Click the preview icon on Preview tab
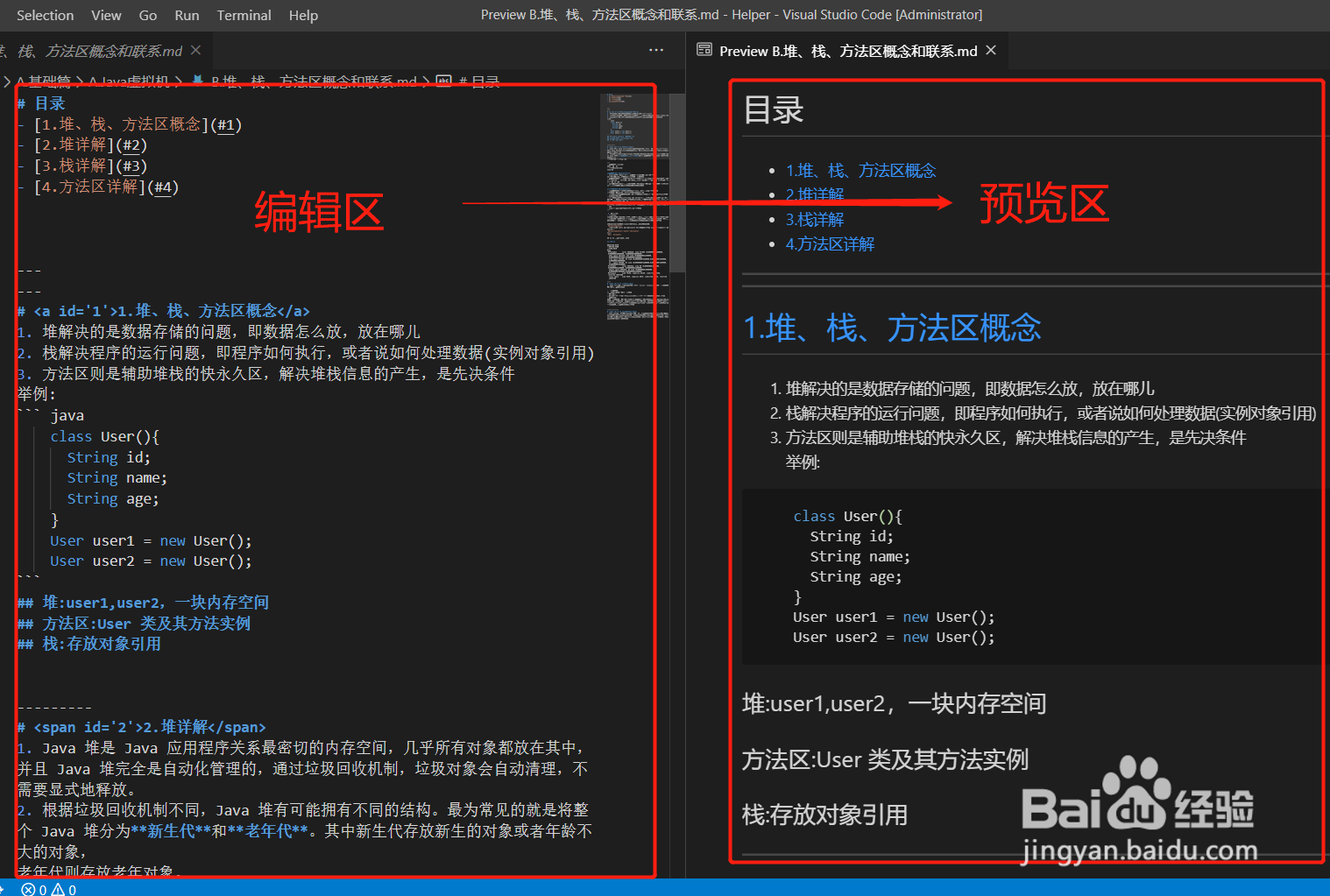The width and height of the screenshot is (1330, 896). pos(704,50)
